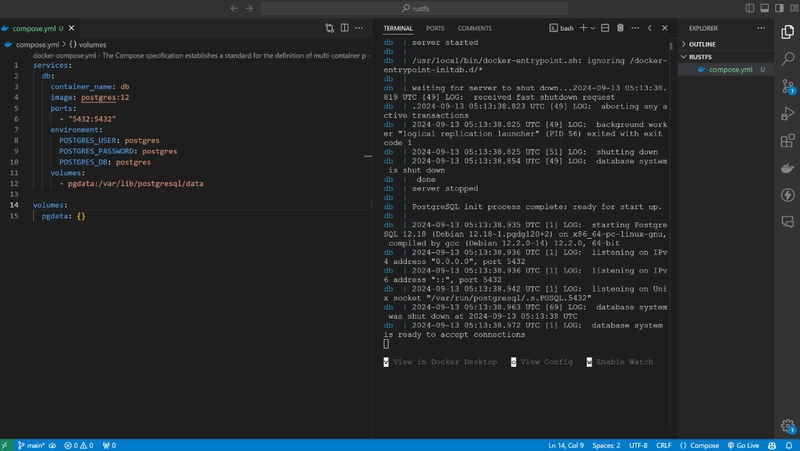Switch to the COMMENTS tab

pyautogui.click(x=474, y=28)
